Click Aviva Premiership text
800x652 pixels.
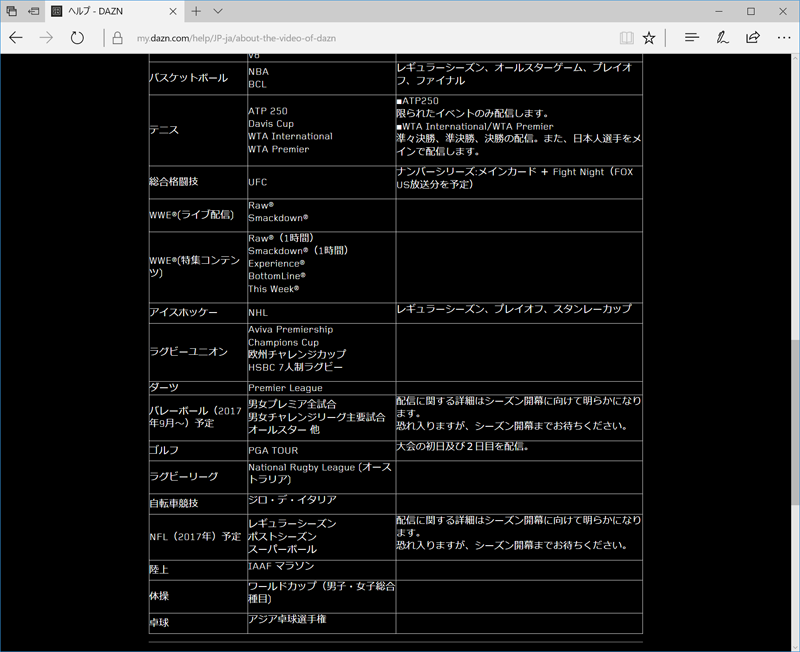[290, 330]
